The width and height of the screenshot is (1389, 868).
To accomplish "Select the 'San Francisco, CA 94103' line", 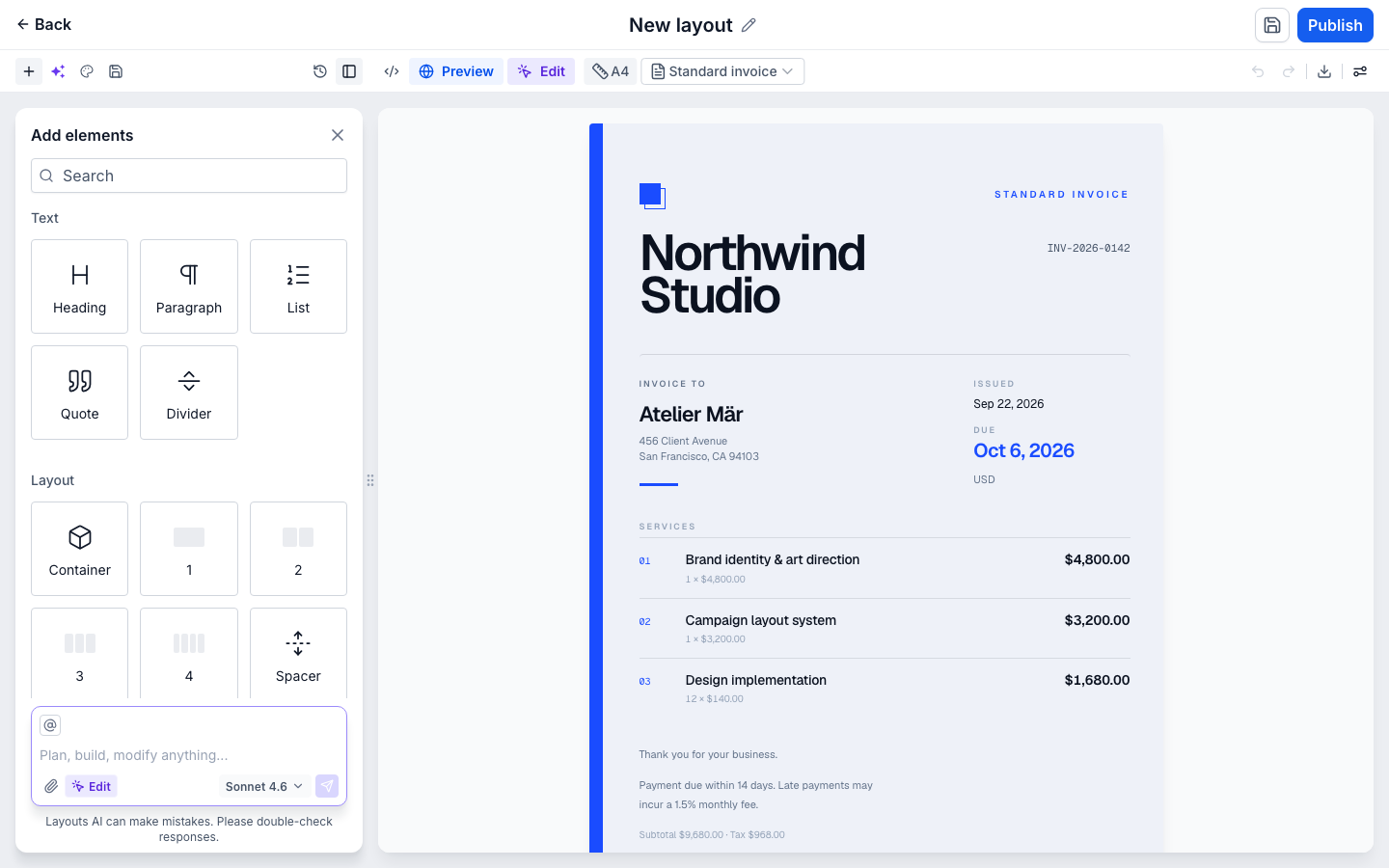I will [698, 456].
